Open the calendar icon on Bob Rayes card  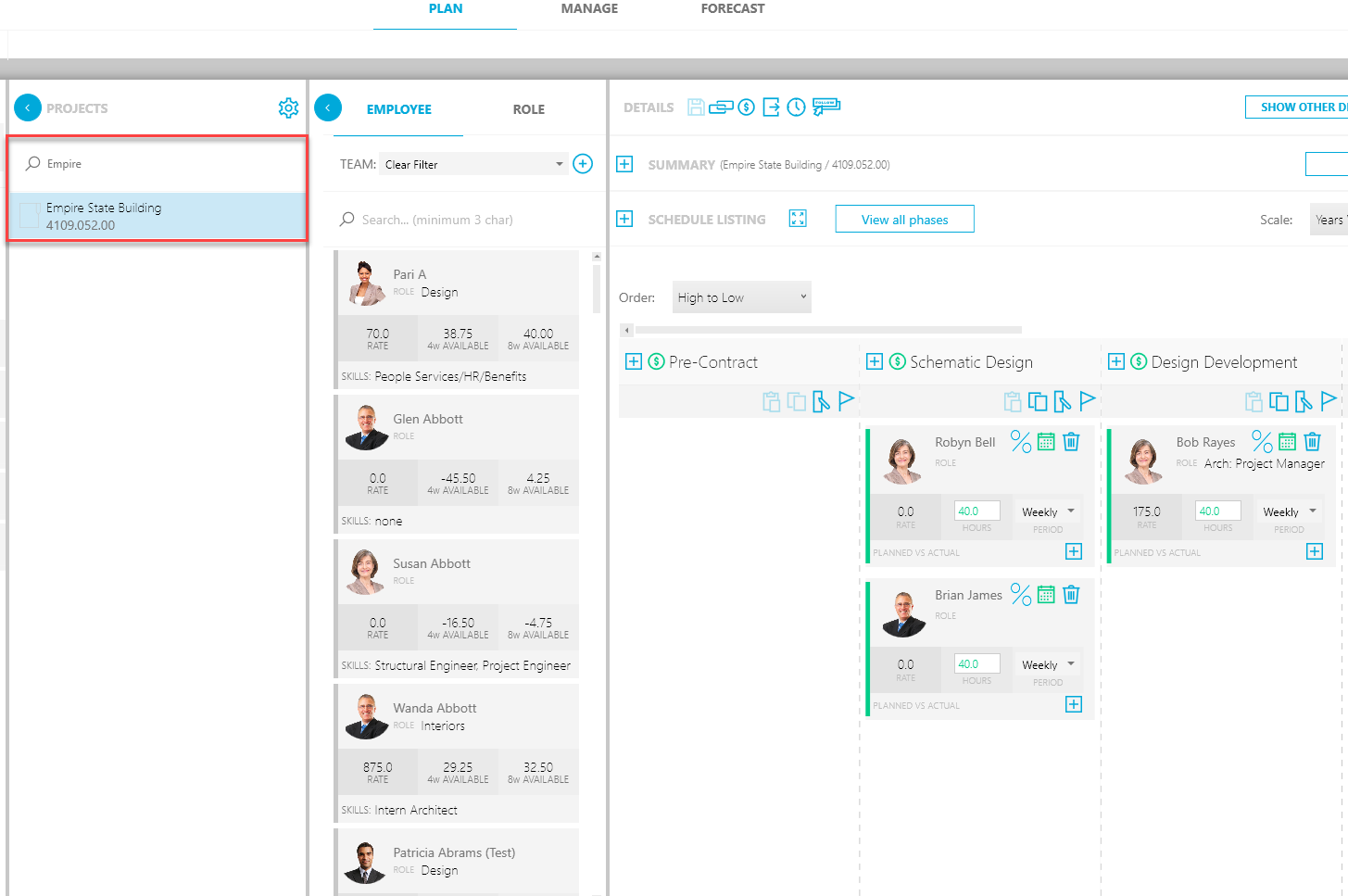[1287, 442]
